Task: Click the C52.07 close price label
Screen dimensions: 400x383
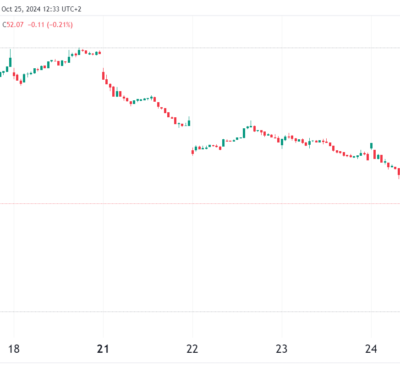Action: [x=13, y=25]
